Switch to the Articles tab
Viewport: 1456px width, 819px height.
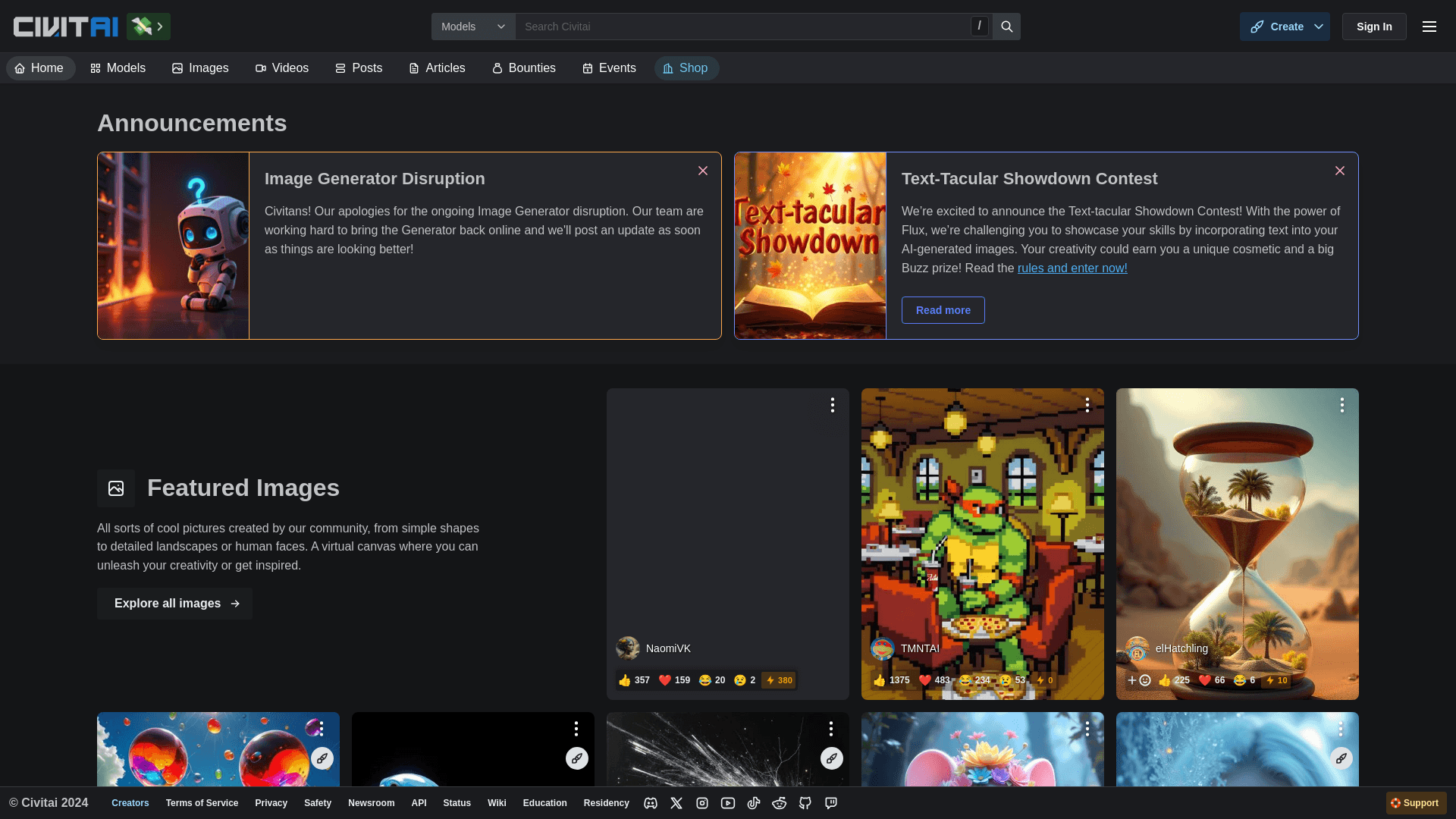tap(437, 68)
